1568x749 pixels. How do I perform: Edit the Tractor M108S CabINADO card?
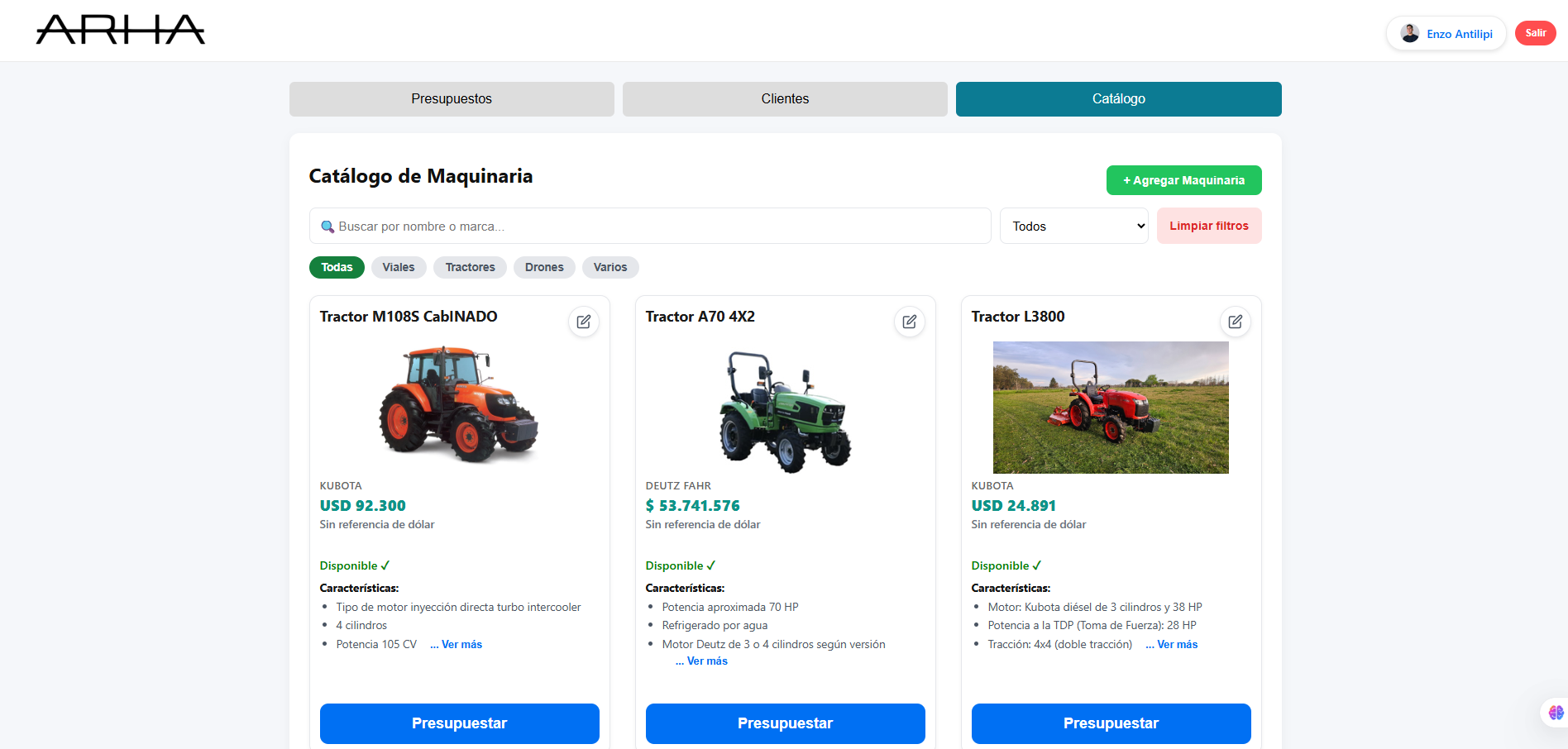pos(583,322)
